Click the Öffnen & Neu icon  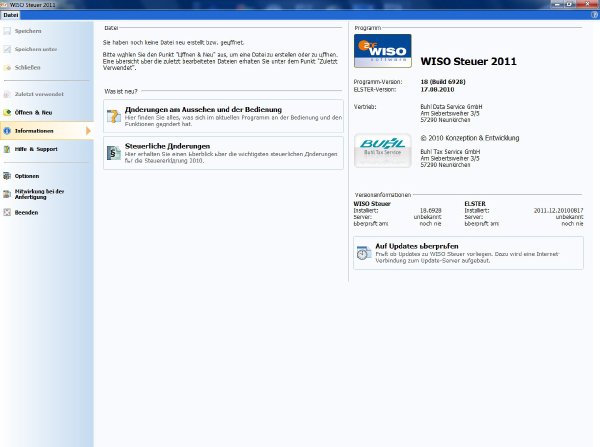[7, 112]
